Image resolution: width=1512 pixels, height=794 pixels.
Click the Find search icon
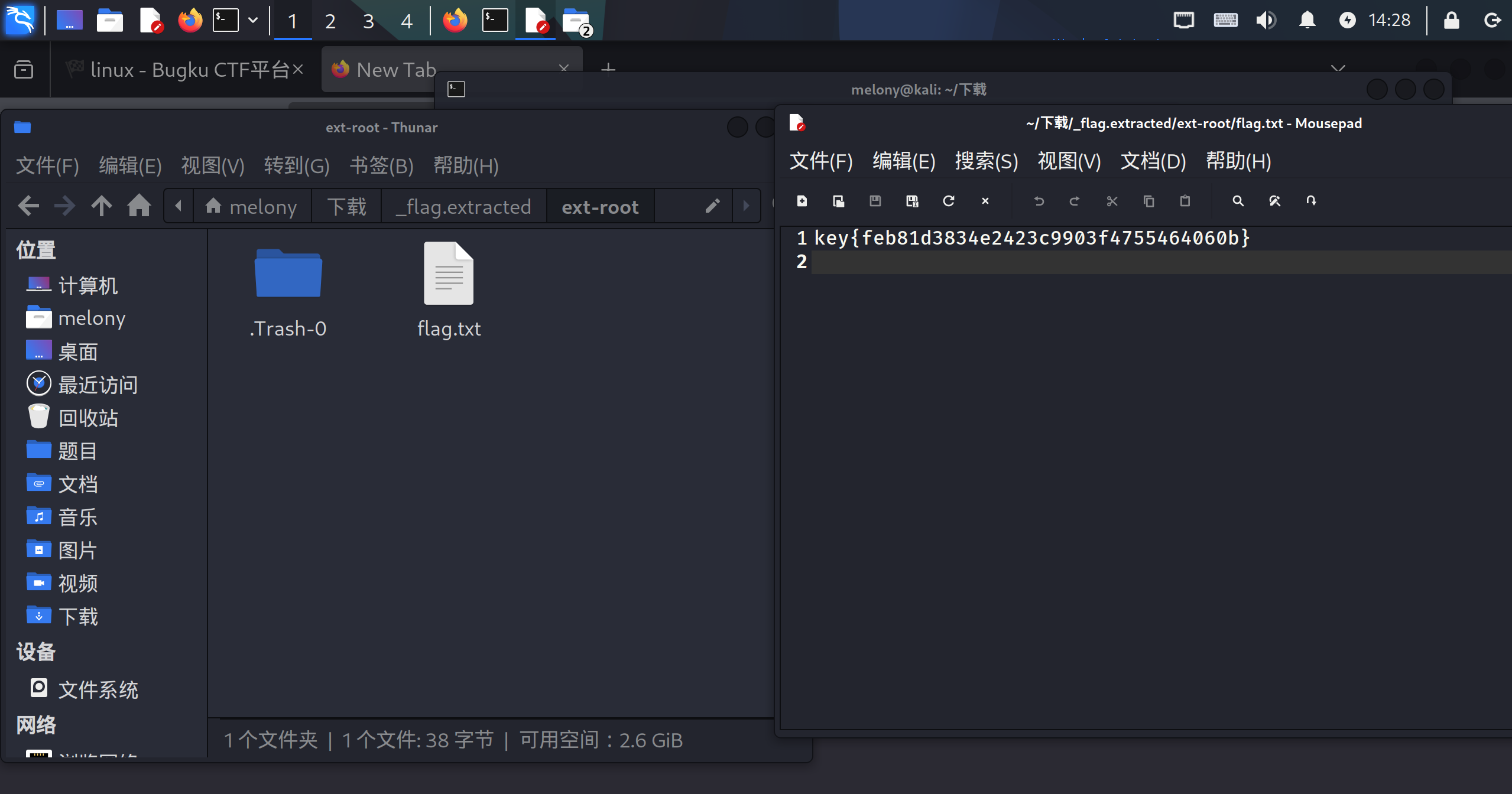click(1238, 201)
